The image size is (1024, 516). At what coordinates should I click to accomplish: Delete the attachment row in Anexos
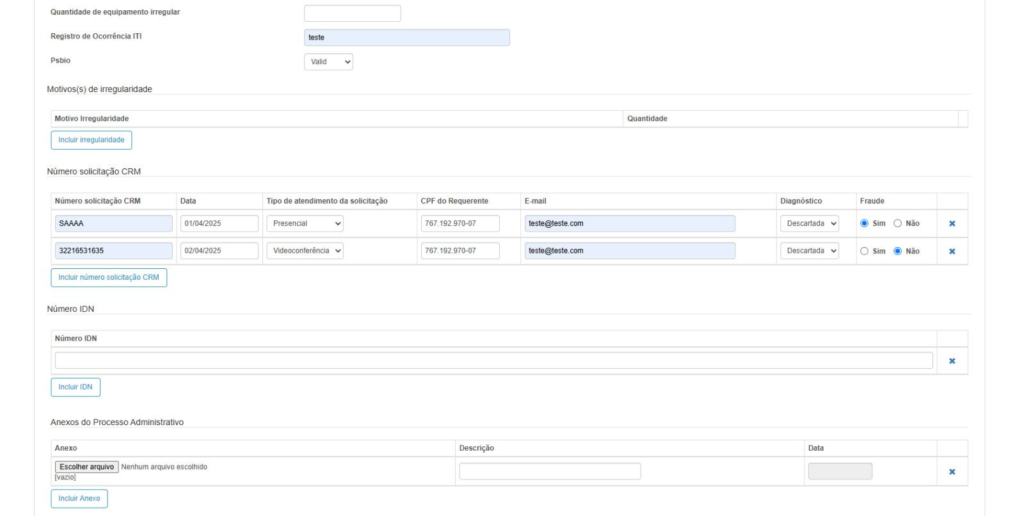click(x=952, y=472)
